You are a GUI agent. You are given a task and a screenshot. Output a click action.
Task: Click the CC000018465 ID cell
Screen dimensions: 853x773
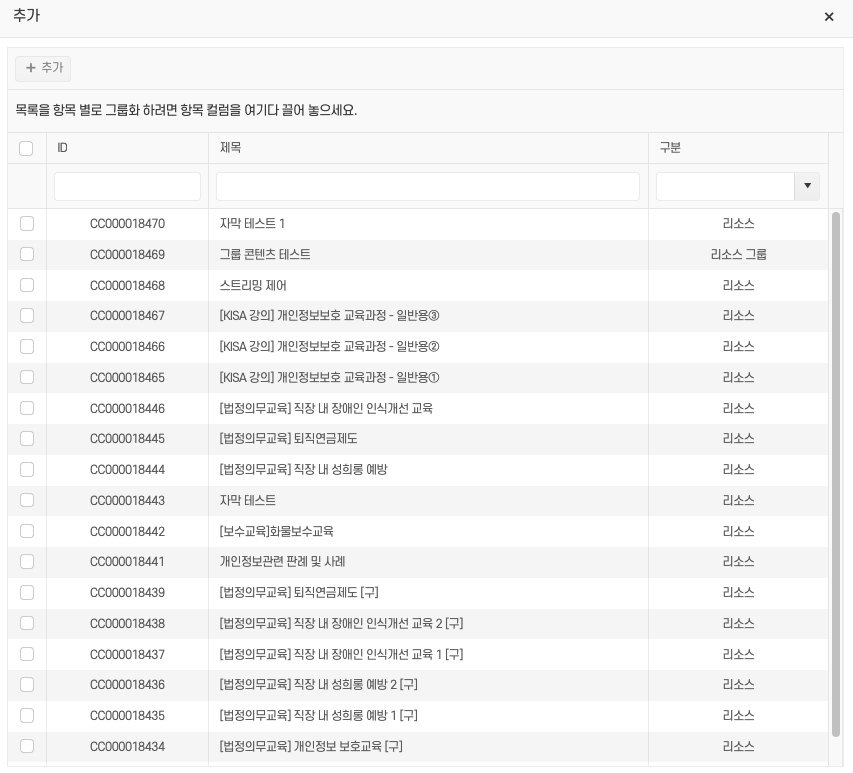point(127,377)
